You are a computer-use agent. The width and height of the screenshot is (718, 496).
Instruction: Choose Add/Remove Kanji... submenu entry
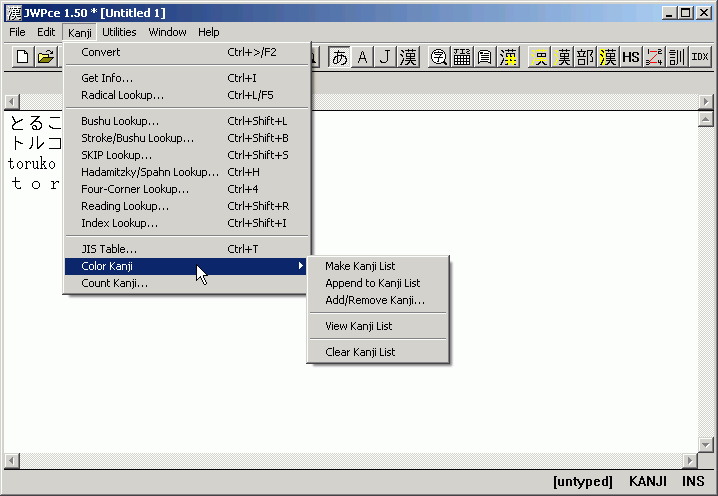[378, 300]
